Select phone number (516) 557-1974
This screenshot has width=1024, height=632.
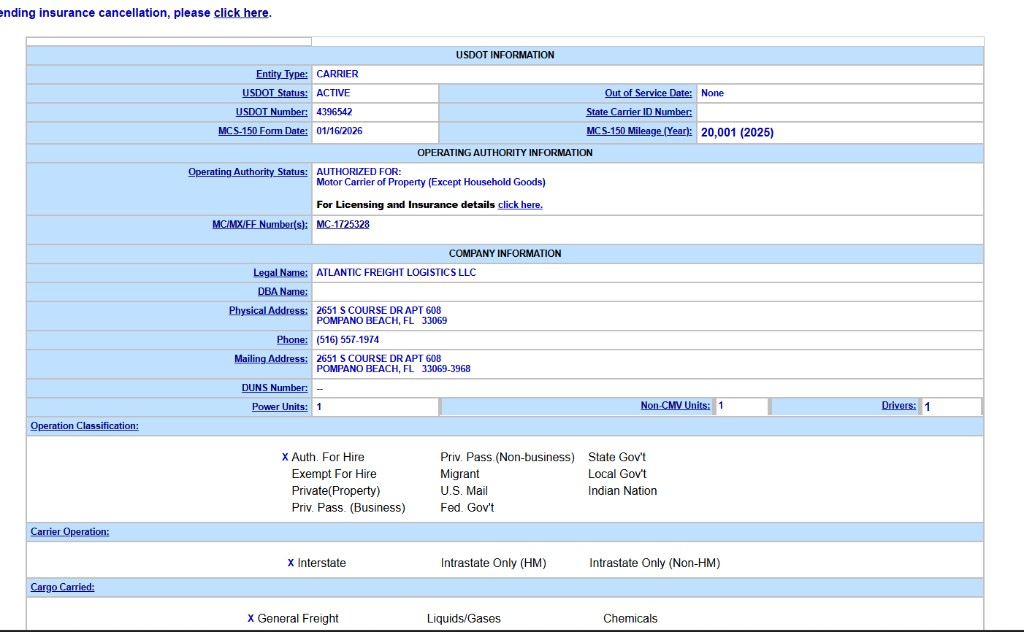click(x=347, y=340)
